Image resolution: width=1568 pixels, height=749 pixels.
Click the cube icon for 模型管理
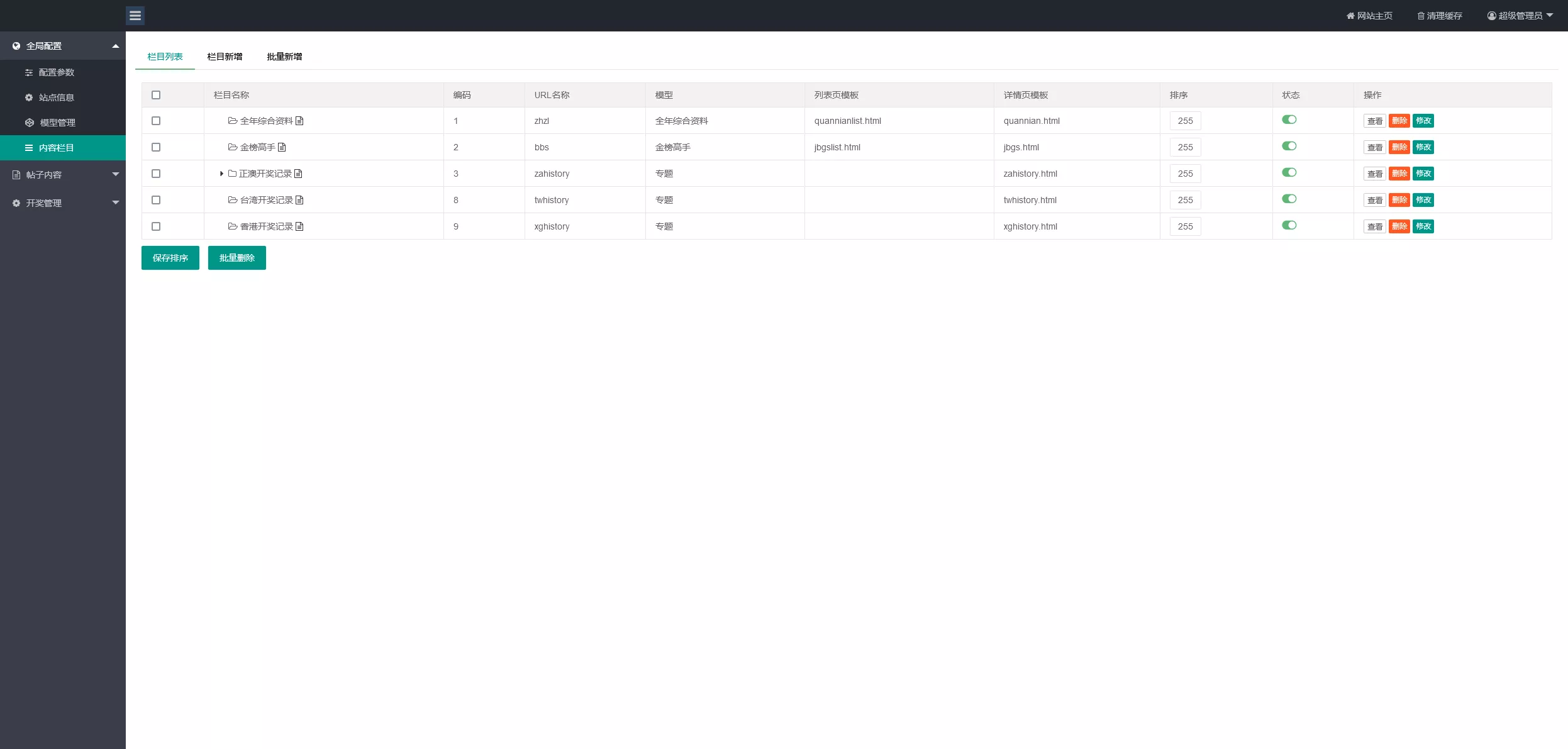coord(30,123)
